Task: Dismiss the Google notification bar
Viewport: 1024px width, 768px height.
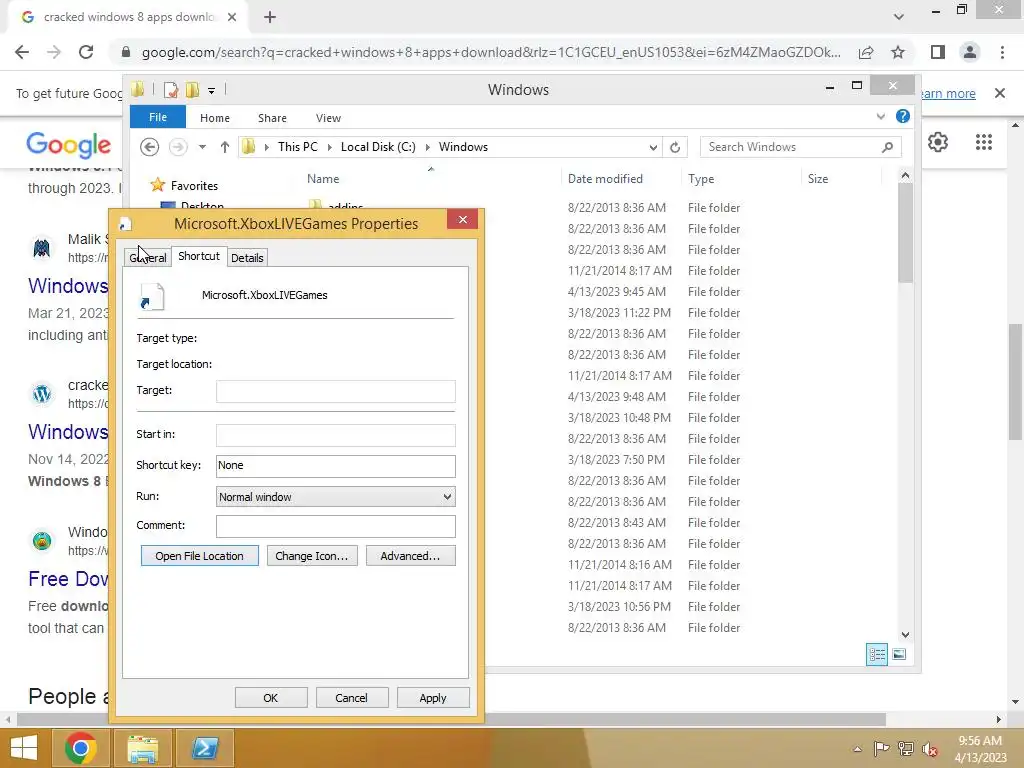Action: click(999, 93)
